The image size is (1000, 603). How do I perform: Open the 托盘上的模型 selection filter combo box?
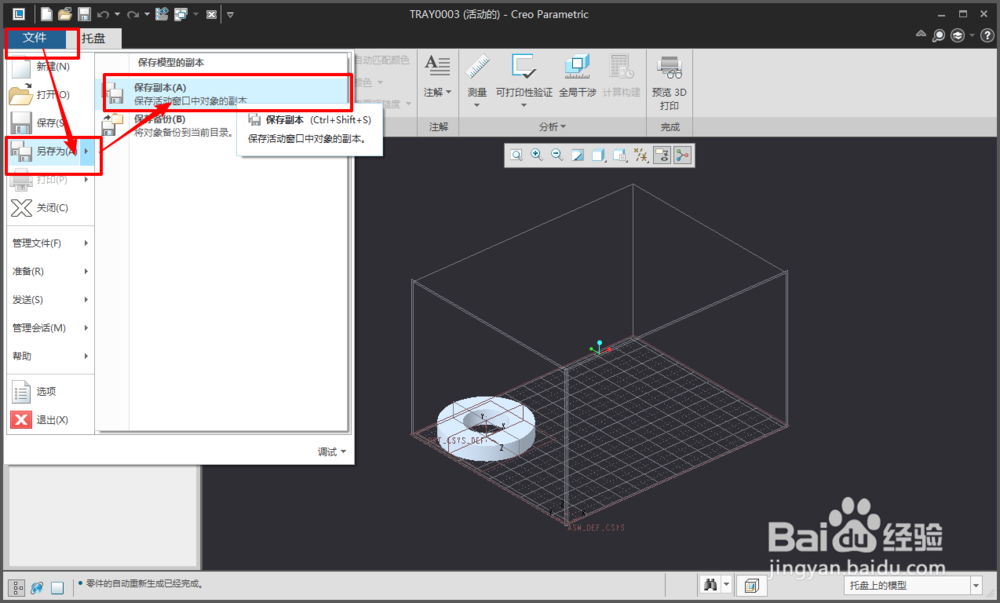[x=914, y=585]
